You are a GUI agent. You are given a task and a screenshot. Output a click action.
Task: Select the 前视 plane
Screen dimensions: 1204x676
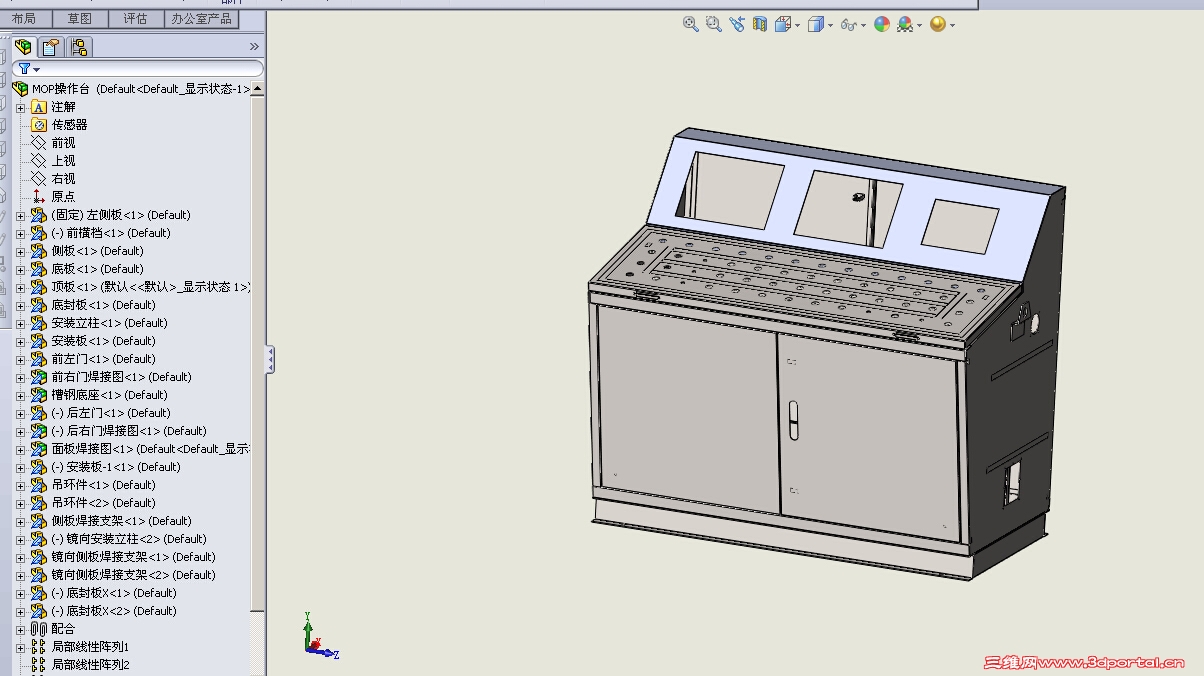63,143
